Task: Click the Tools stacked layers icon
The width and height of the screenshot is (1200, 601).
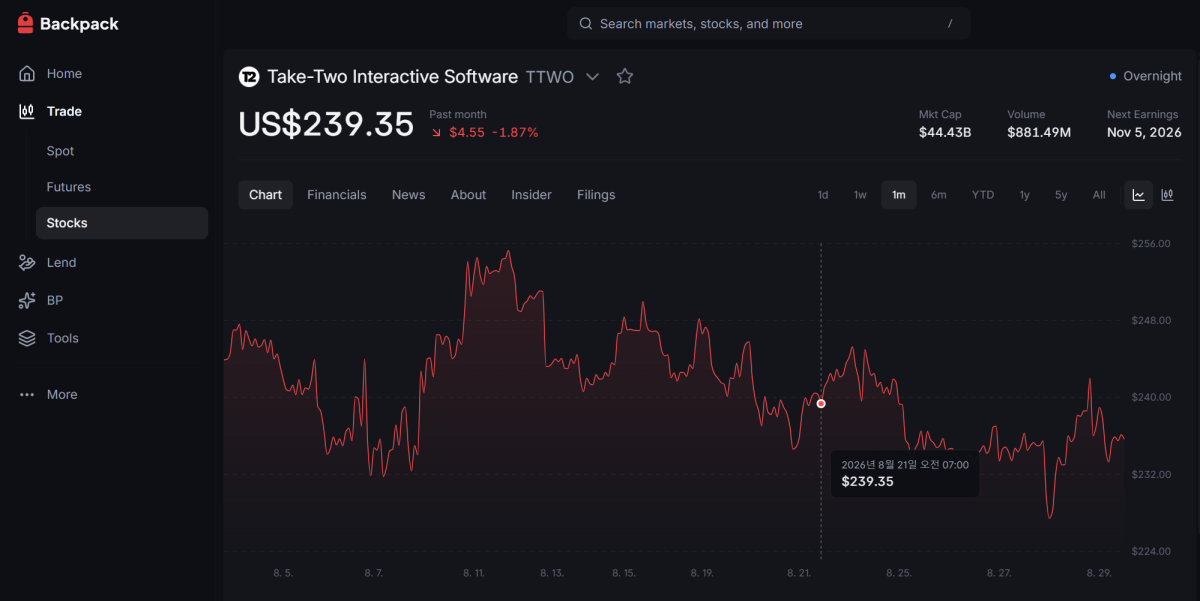Action: coord(27,338)
